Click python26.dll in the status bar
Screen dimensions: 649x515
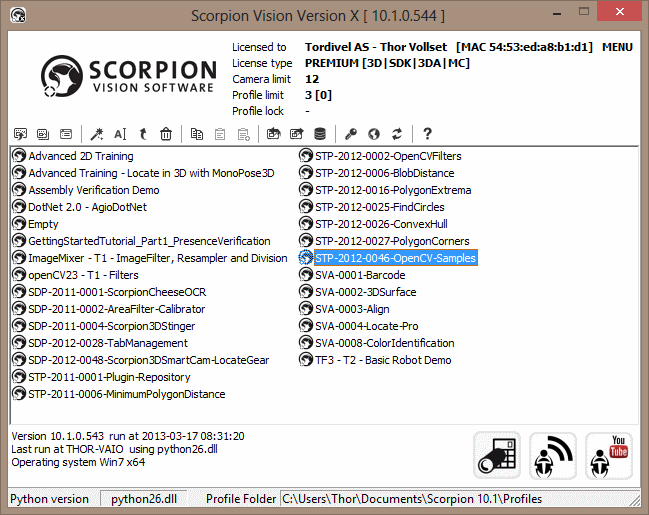tap(144, 499)
